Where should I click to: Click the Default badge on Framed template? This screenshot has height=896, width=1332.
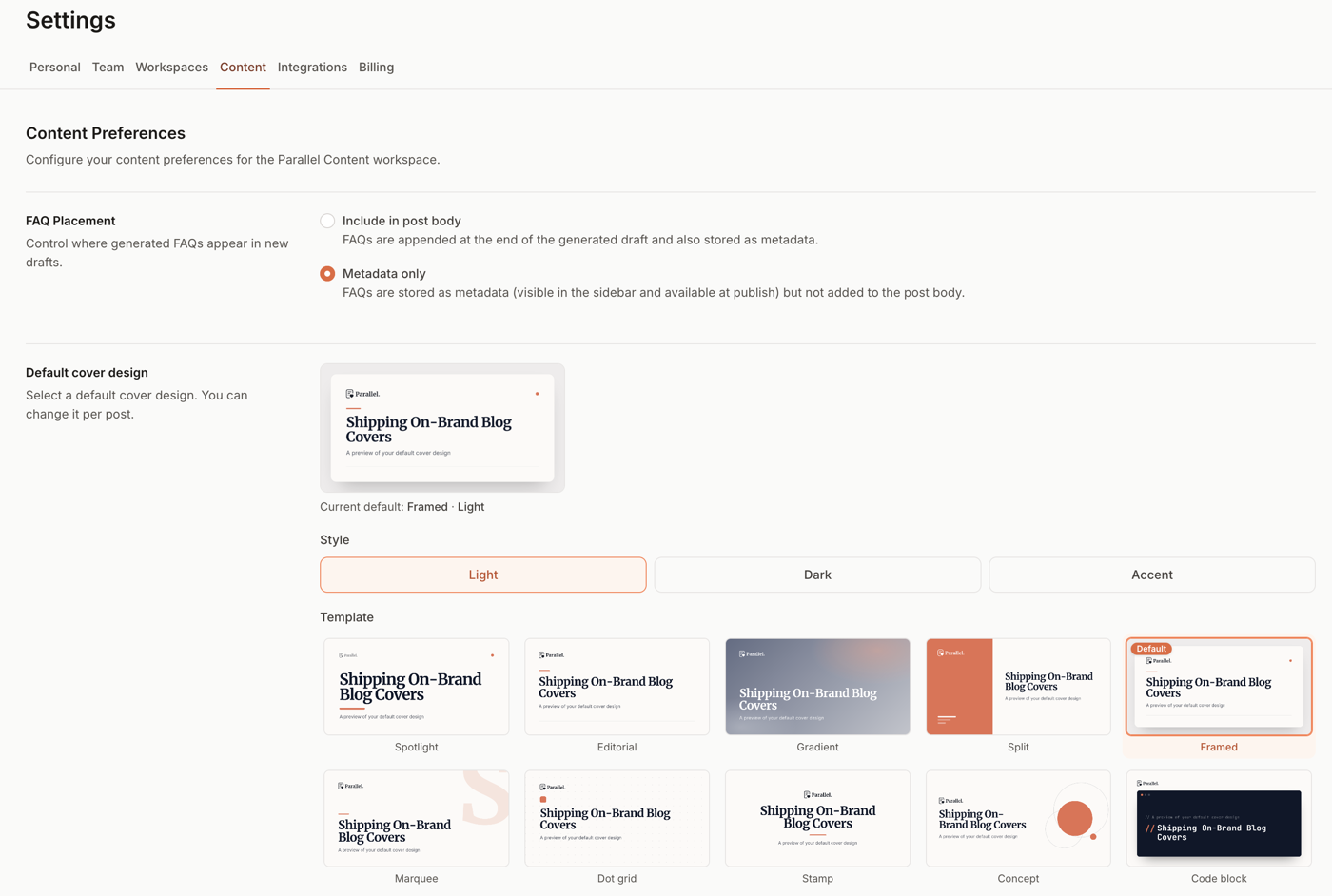point(1151,649)
